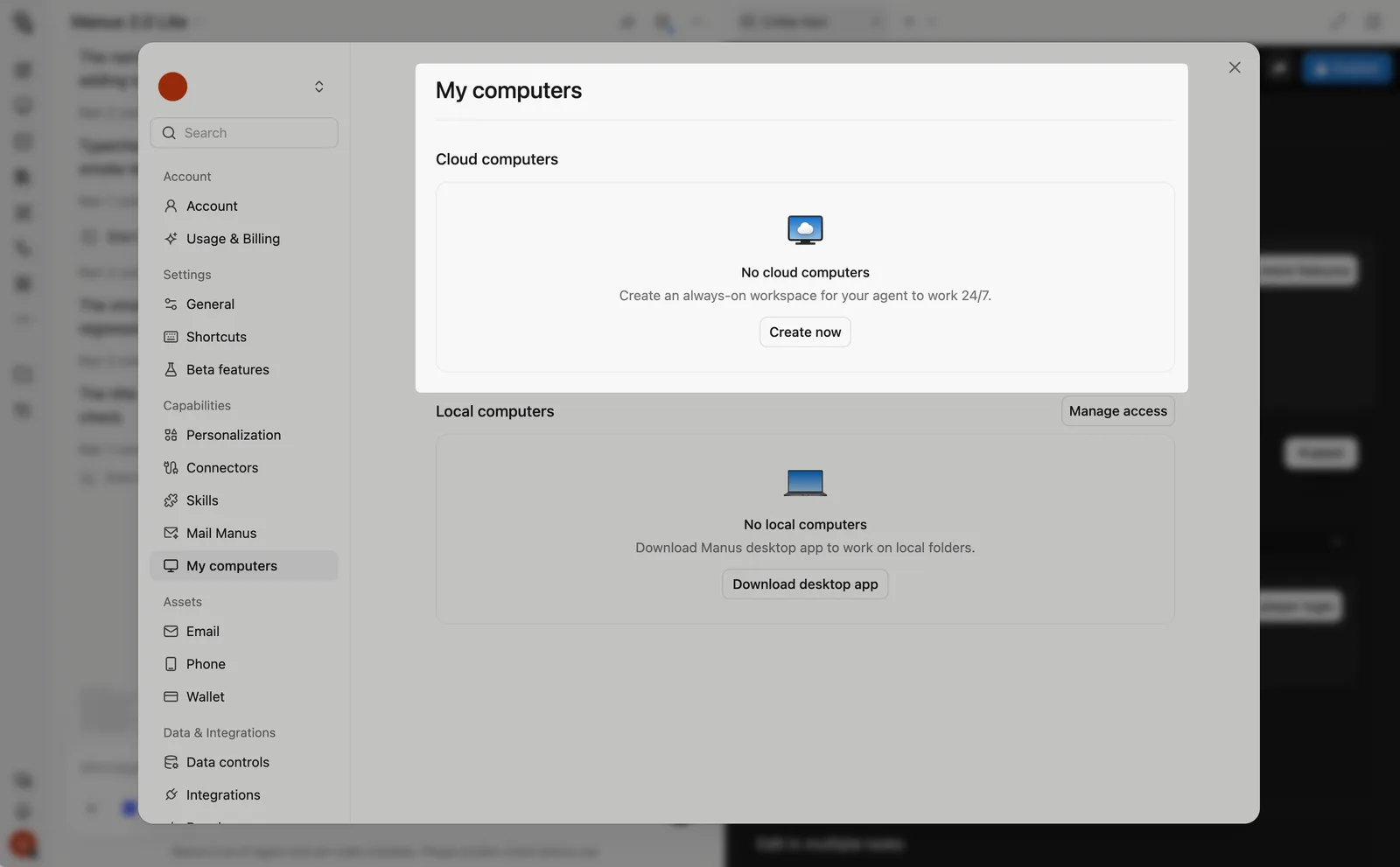Click the Skills puzzle icon
Screen dimensions: 1400x867
point(171,500)
